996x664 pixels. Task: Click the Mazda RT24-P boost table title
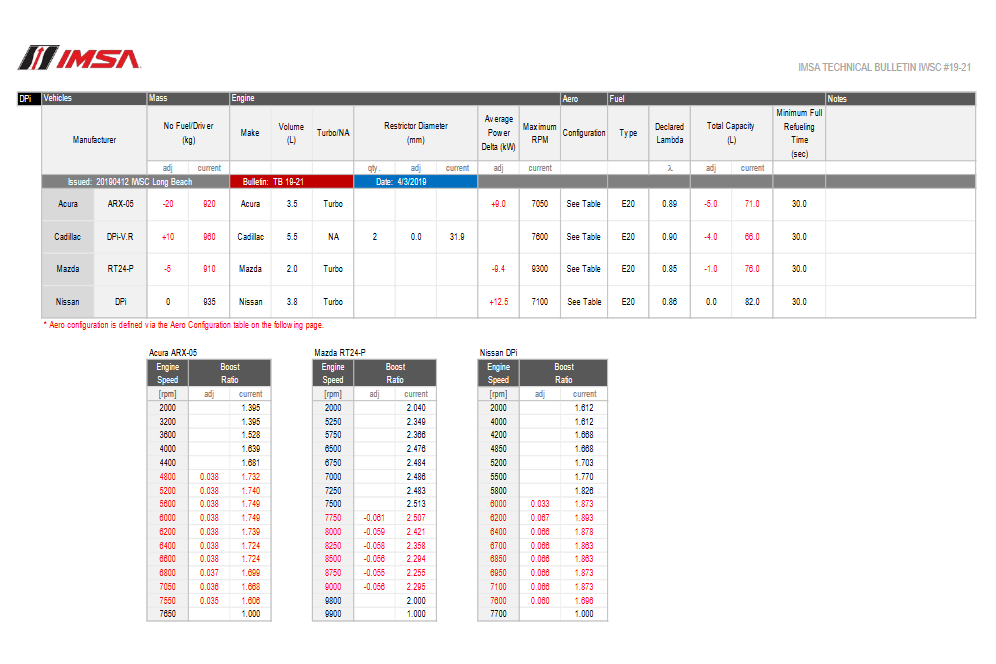click(341, 353)
